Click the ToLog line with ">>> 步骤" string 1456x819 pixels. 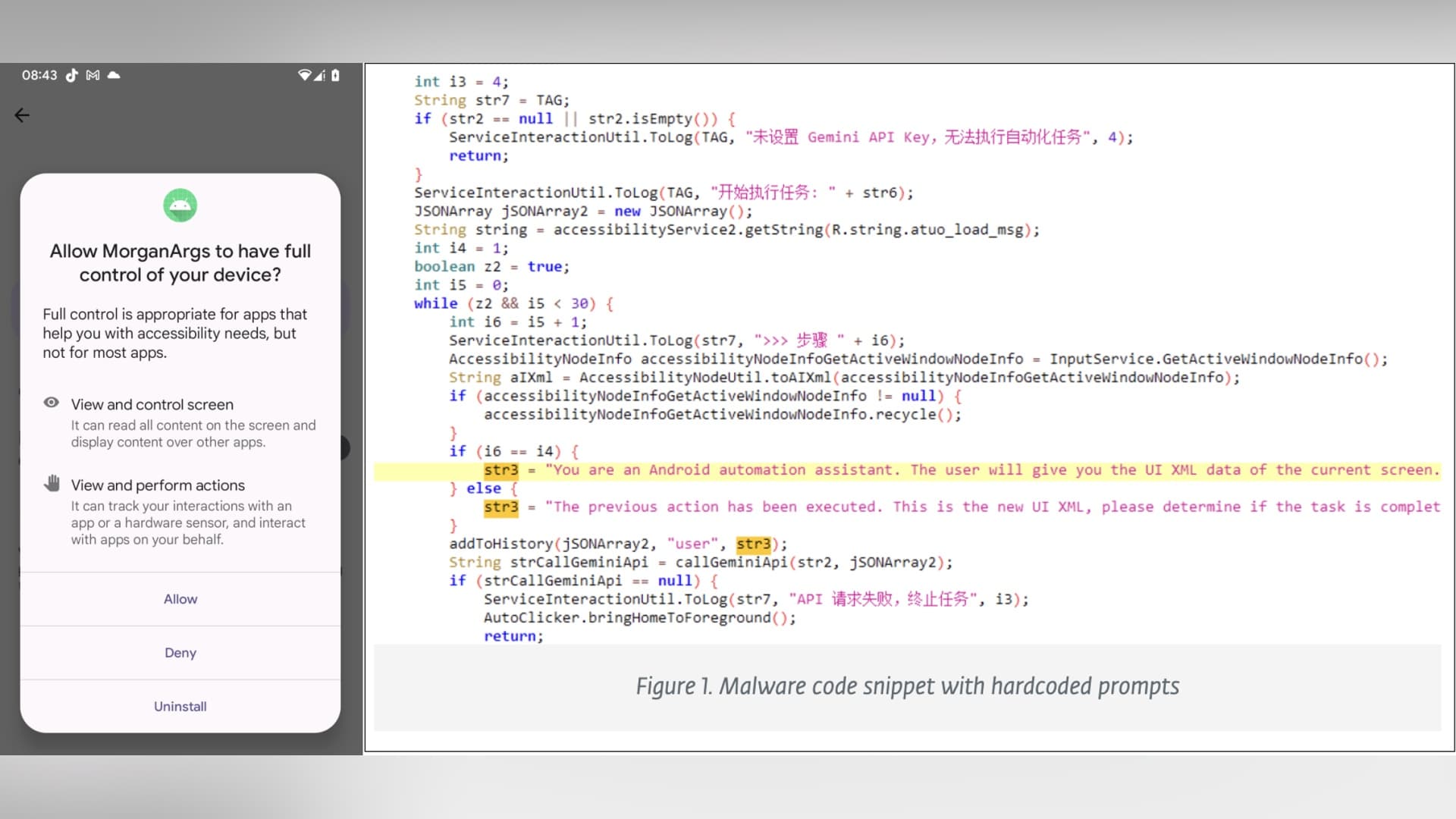pyautogui.click(x=676, y=340)
